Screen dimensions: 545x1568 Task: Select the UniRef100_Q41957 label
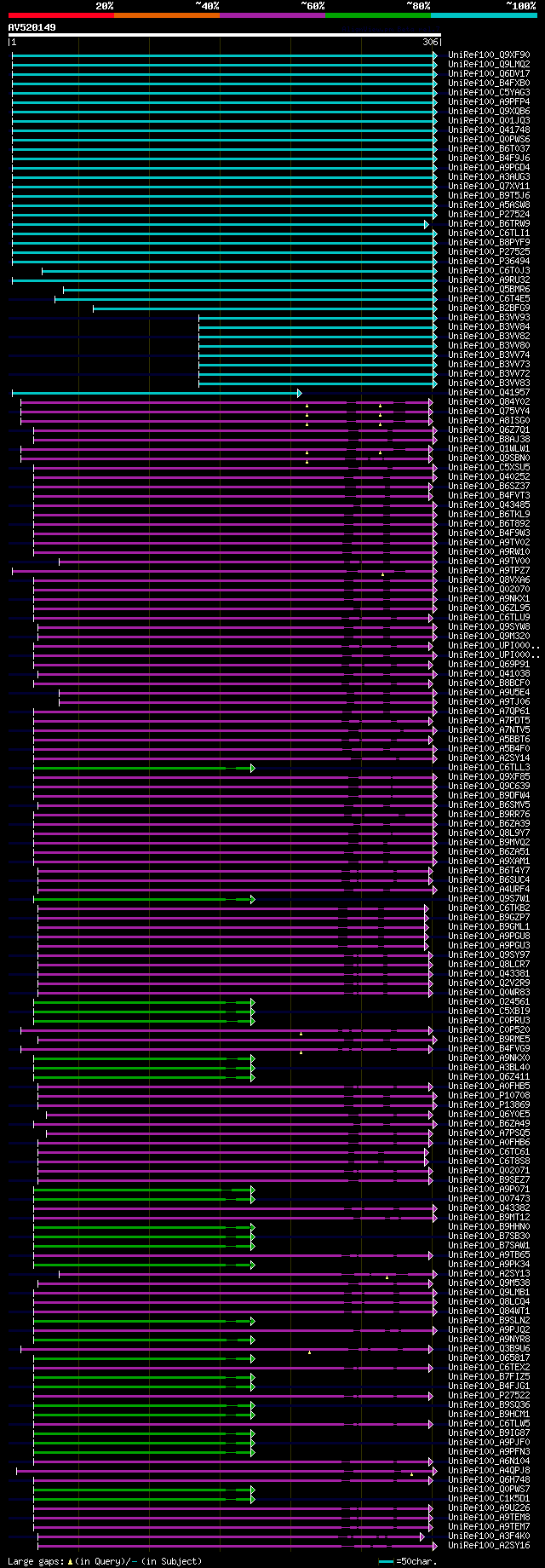(489, 392)
